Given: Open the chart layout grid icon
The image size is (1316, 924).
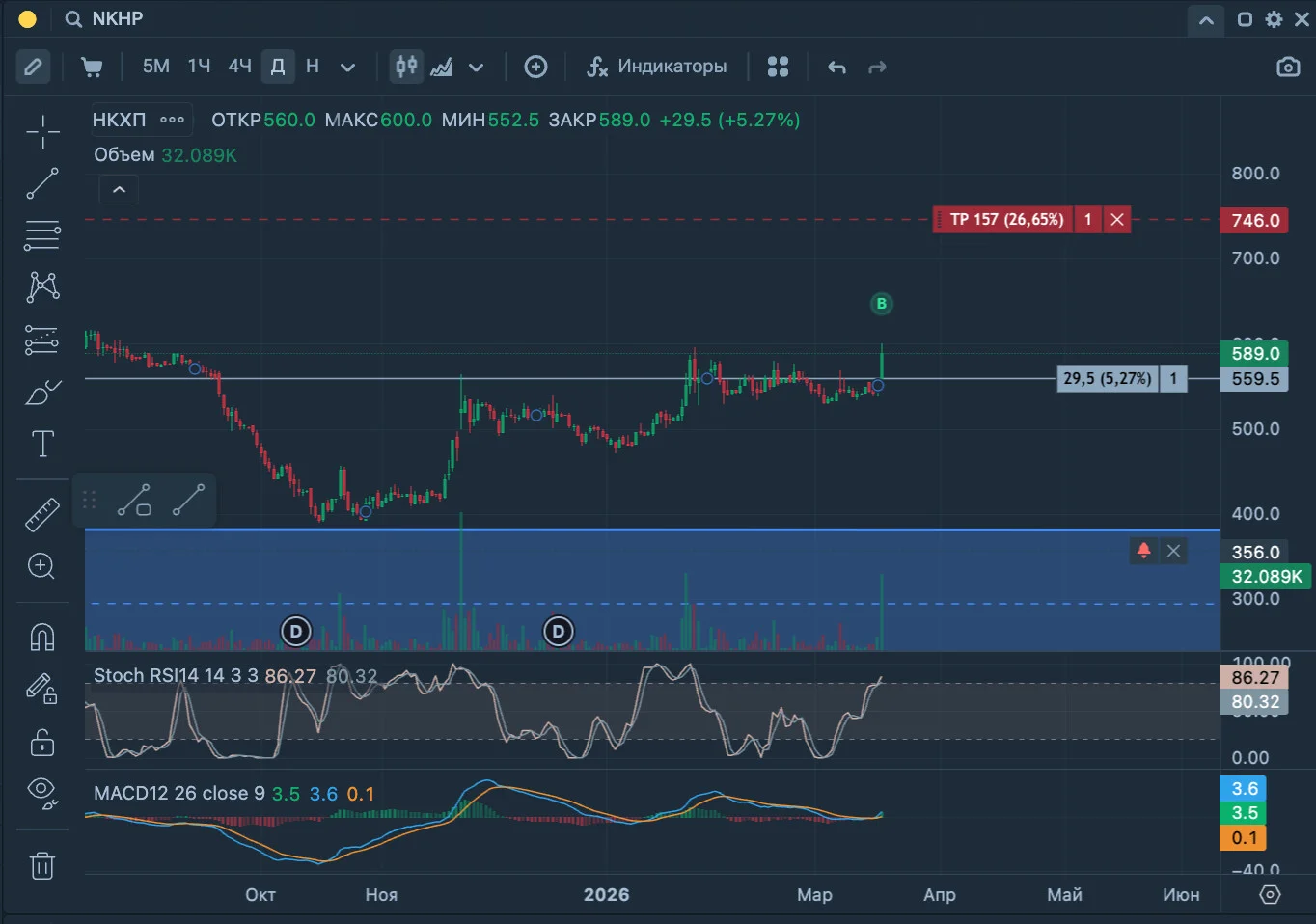Looking at the screenshot, I should tap(778, 67).
